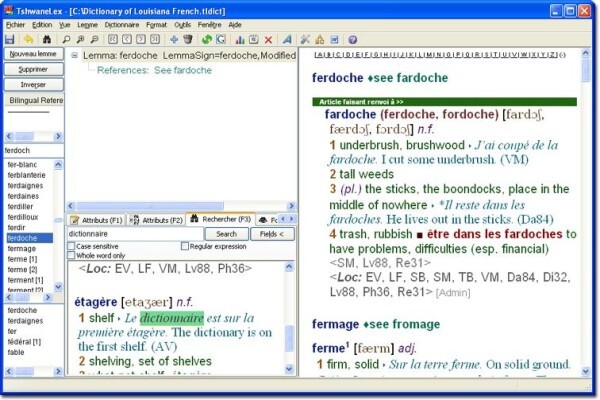Jump to first entry navigation icon

tap(112, 39)
